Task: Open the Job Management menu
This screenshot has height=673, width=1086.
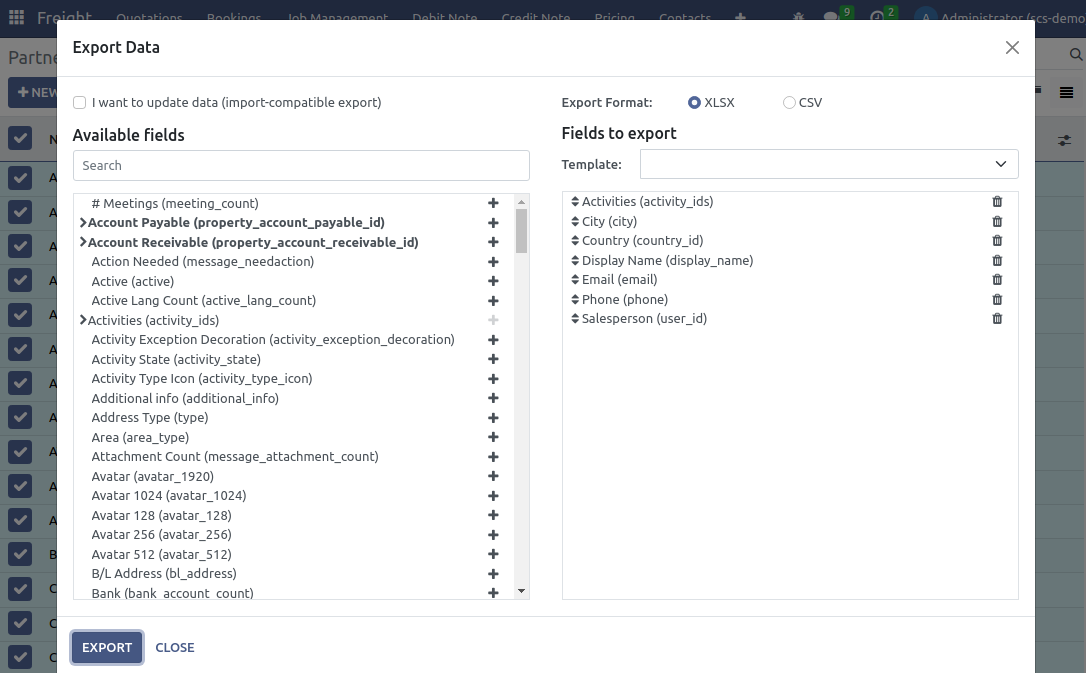Action: pos(337,18)
